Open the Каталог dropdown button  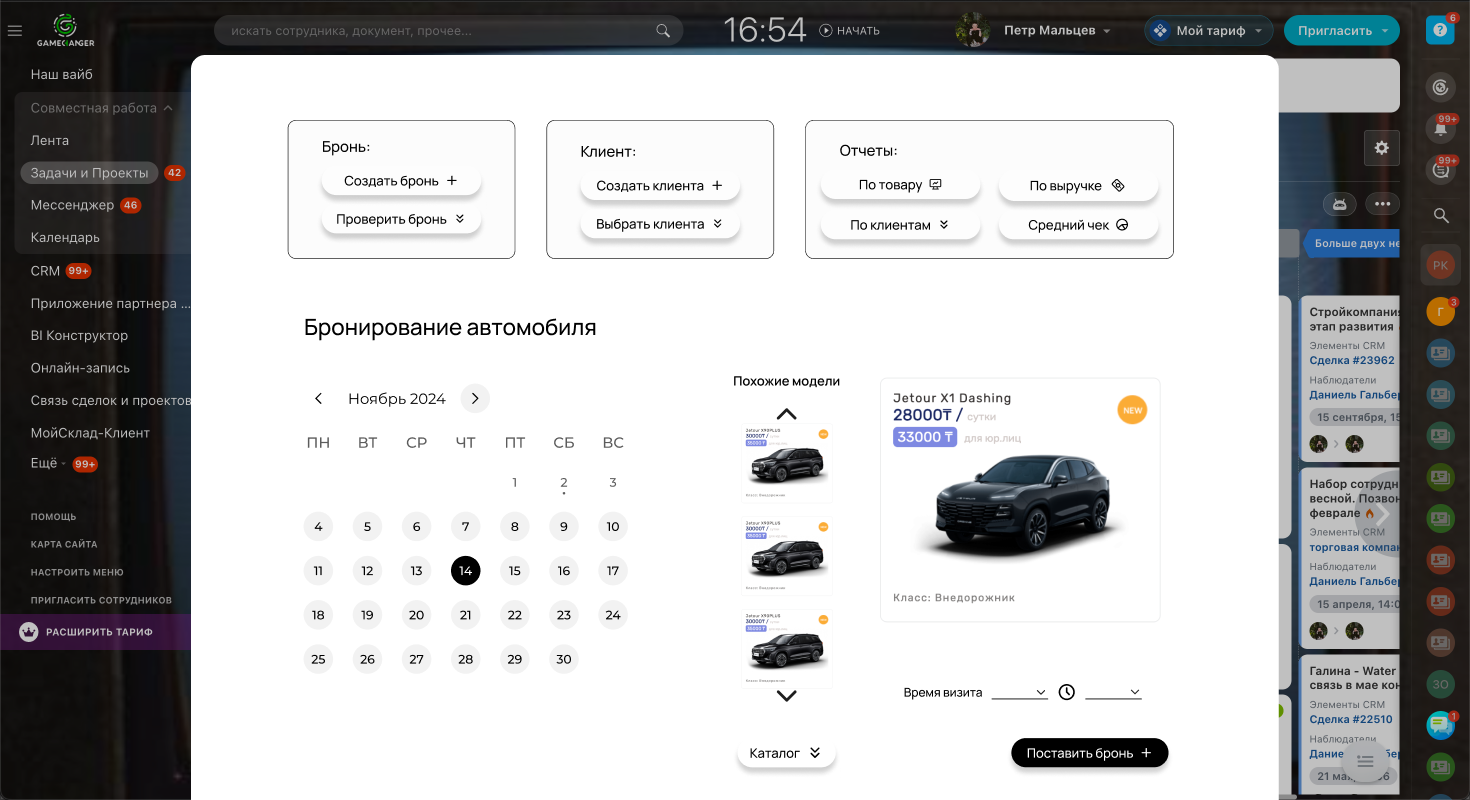point(786,753)
